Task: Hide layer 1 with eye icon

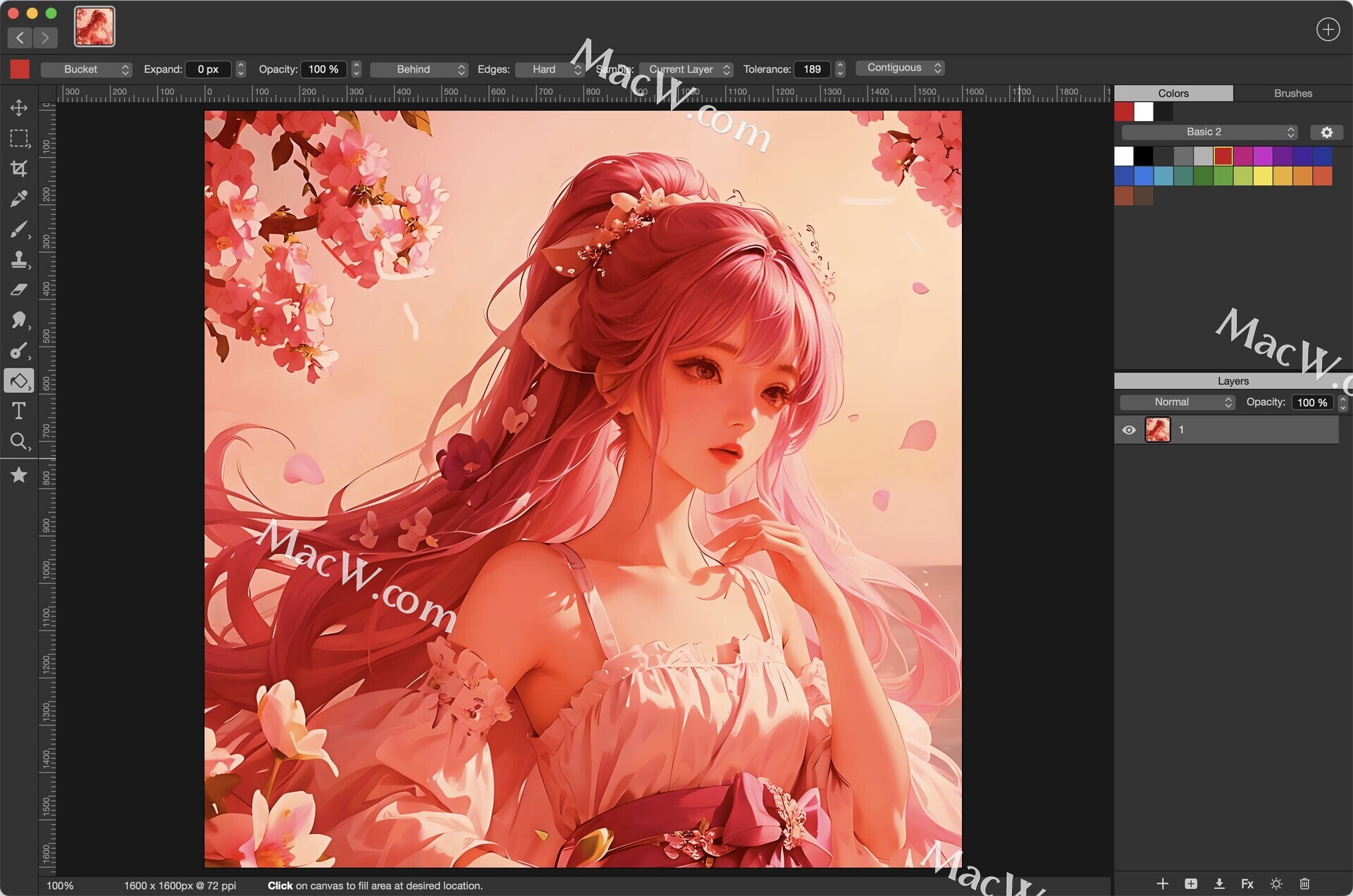Action: pos(1129,430)
